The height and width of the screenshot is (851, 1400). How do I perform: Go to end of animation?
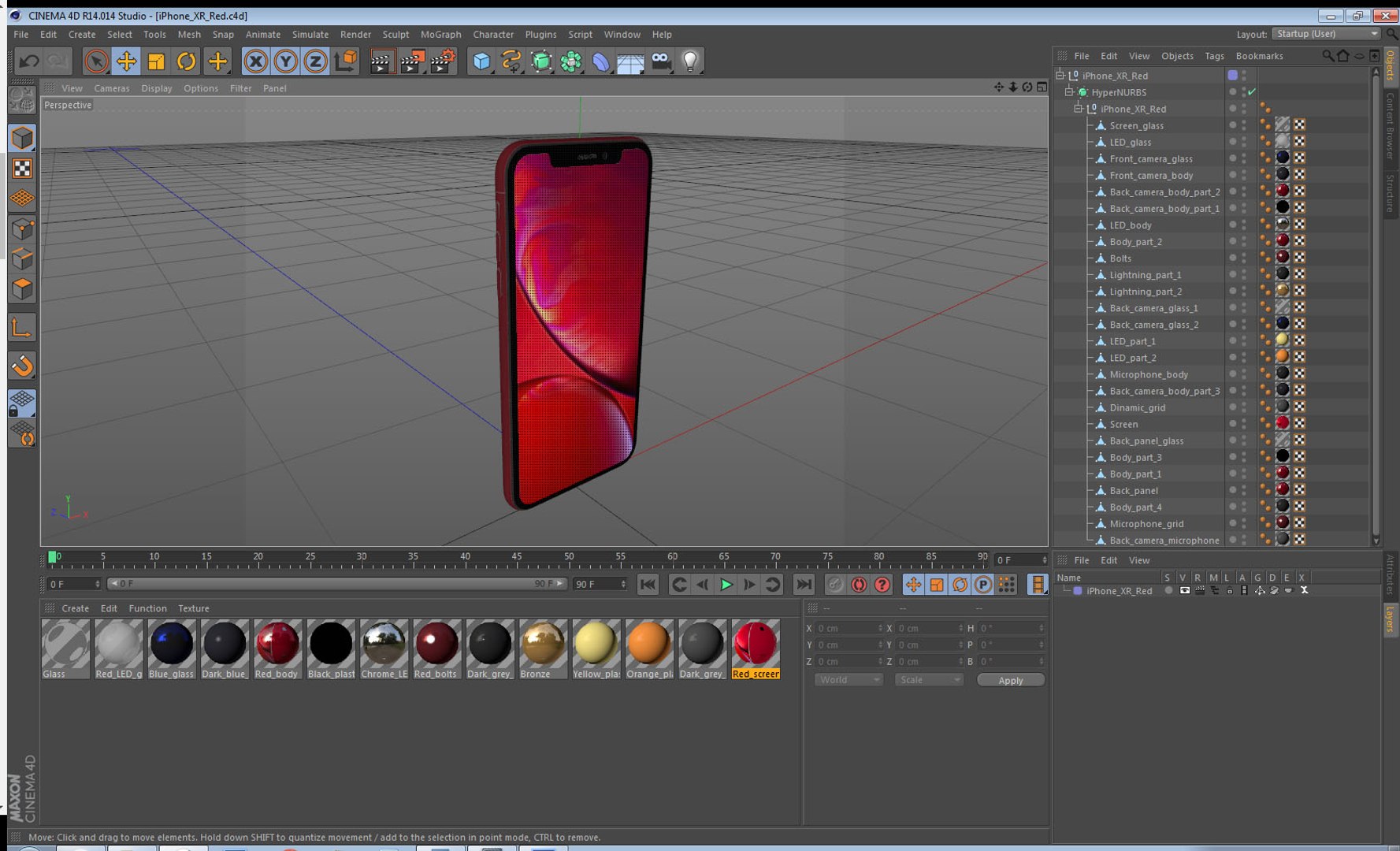pyautogui.click(x=804, y=585)
